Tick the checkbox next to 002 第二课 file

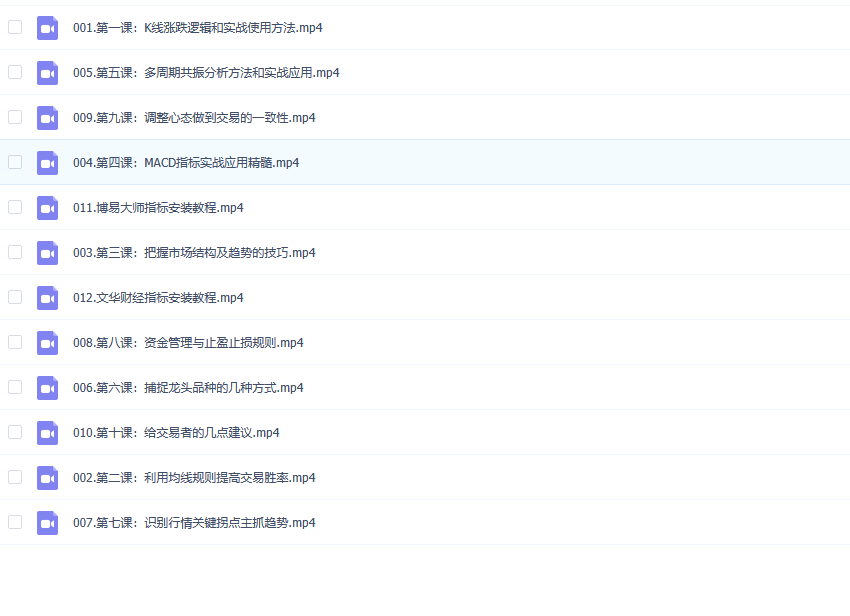(15, 477)
